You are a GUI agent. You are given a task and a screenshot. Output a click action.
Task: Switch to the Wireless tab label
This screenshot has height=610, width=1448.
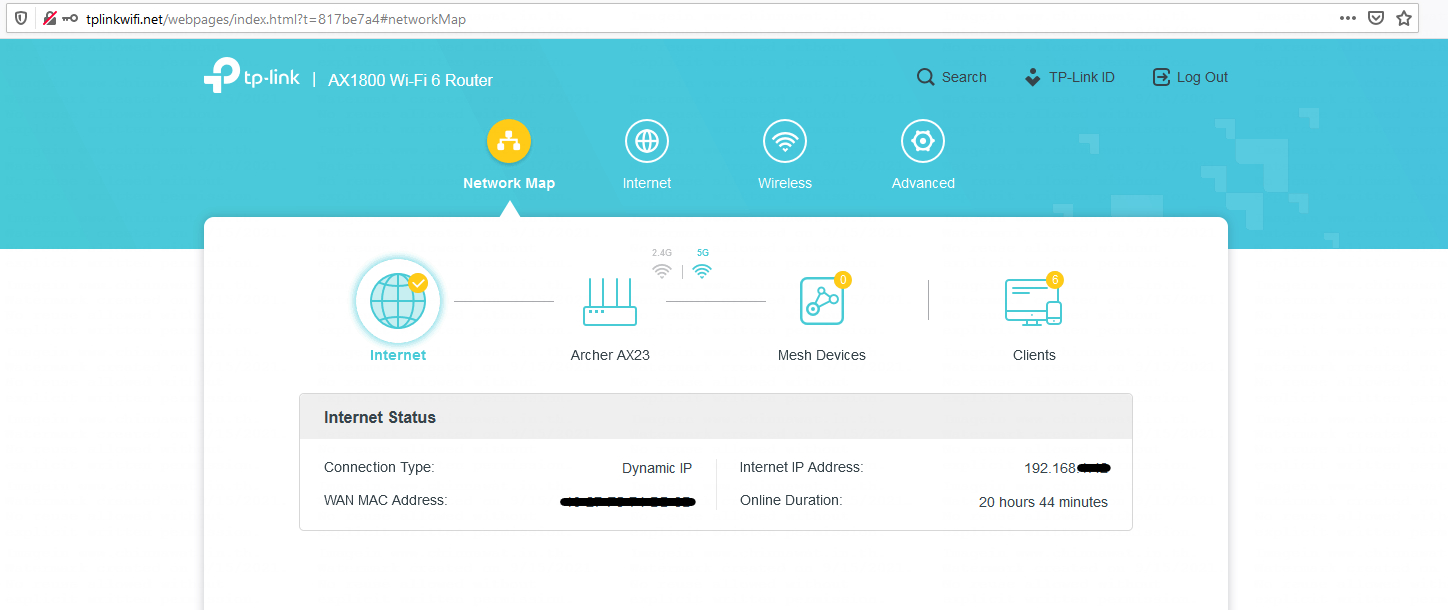[785, 183]
